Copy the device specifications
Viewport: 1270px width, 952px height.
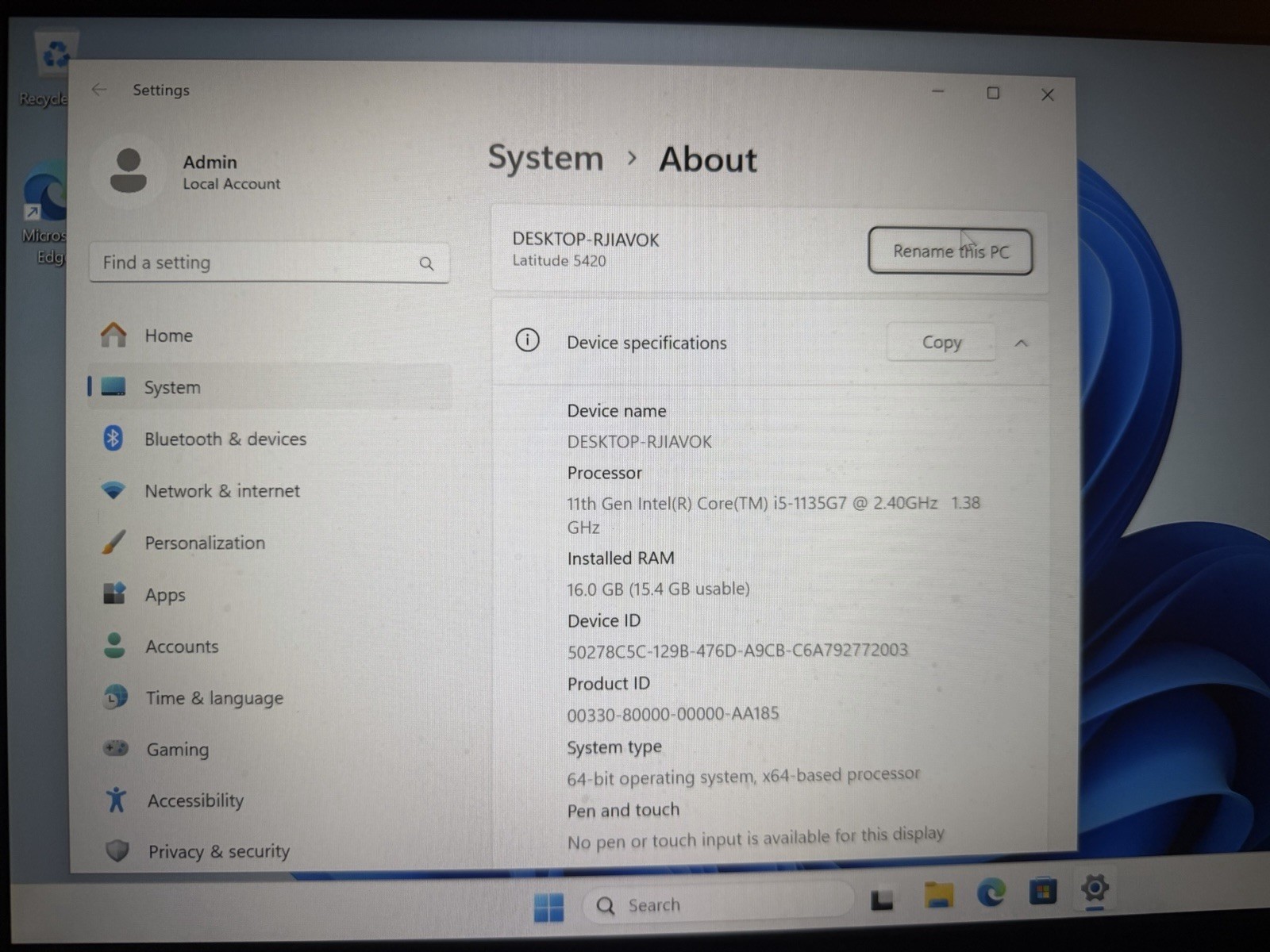941,342
